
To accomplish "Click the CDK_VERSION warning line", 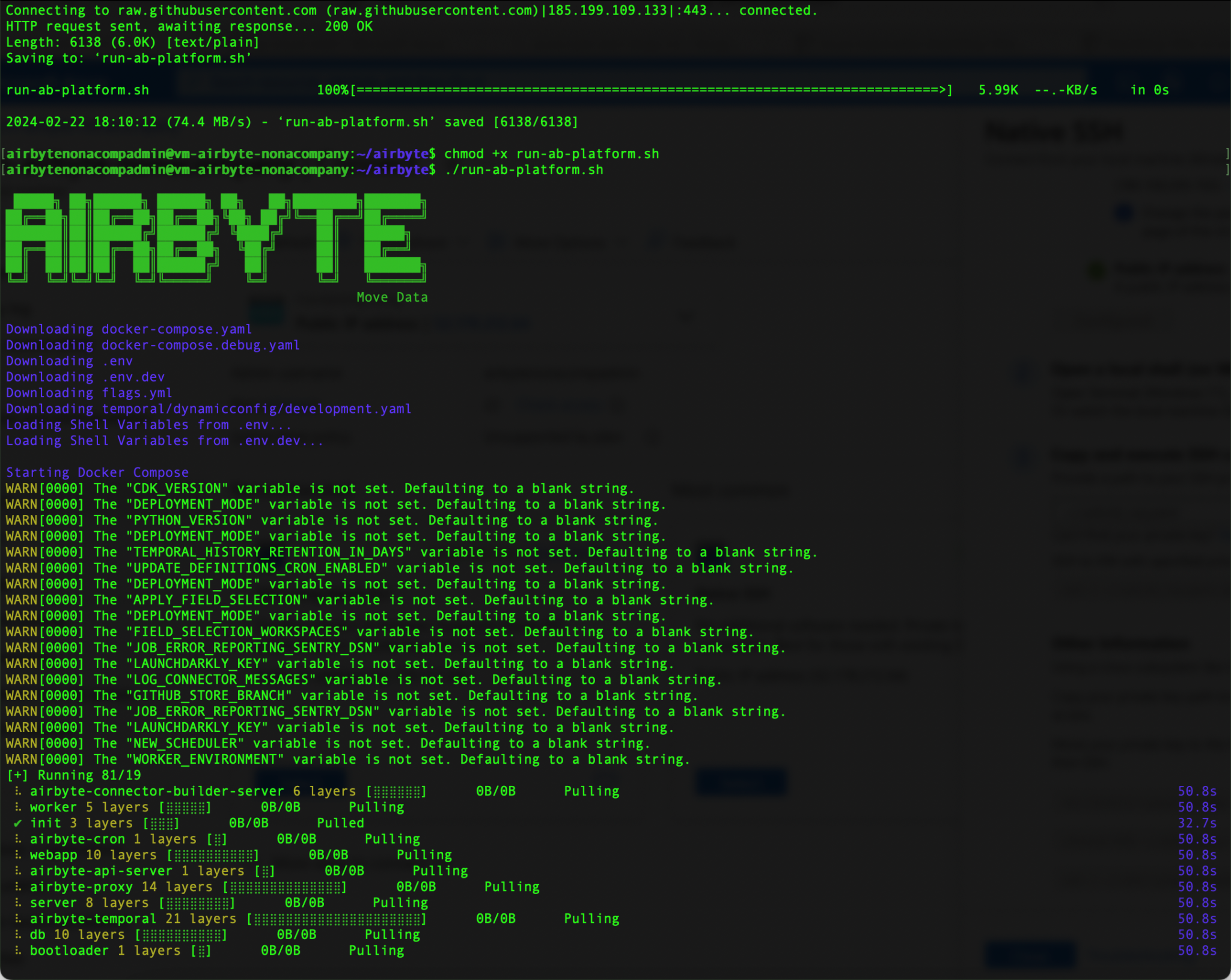I will (319, 488).
